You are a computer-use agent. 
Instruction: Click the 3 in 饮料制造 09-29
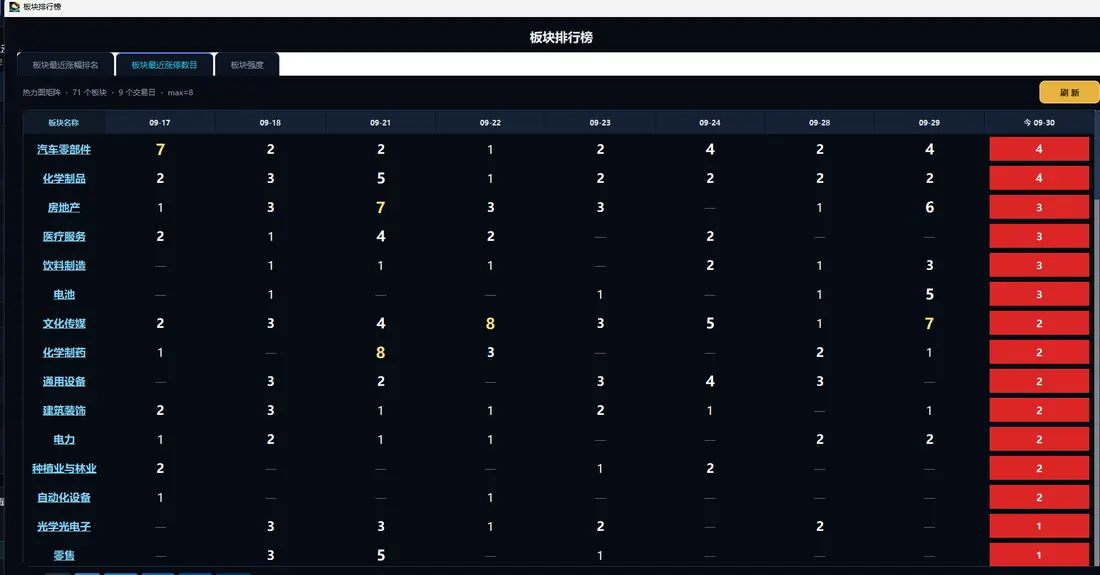pyautogui.click(x=930, y=265)
